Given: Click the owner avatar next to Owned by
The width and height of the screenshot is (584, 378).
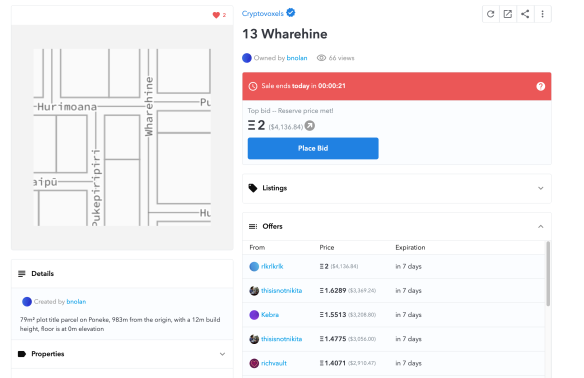Looking at the screenshot, I should tap(247, 58).
